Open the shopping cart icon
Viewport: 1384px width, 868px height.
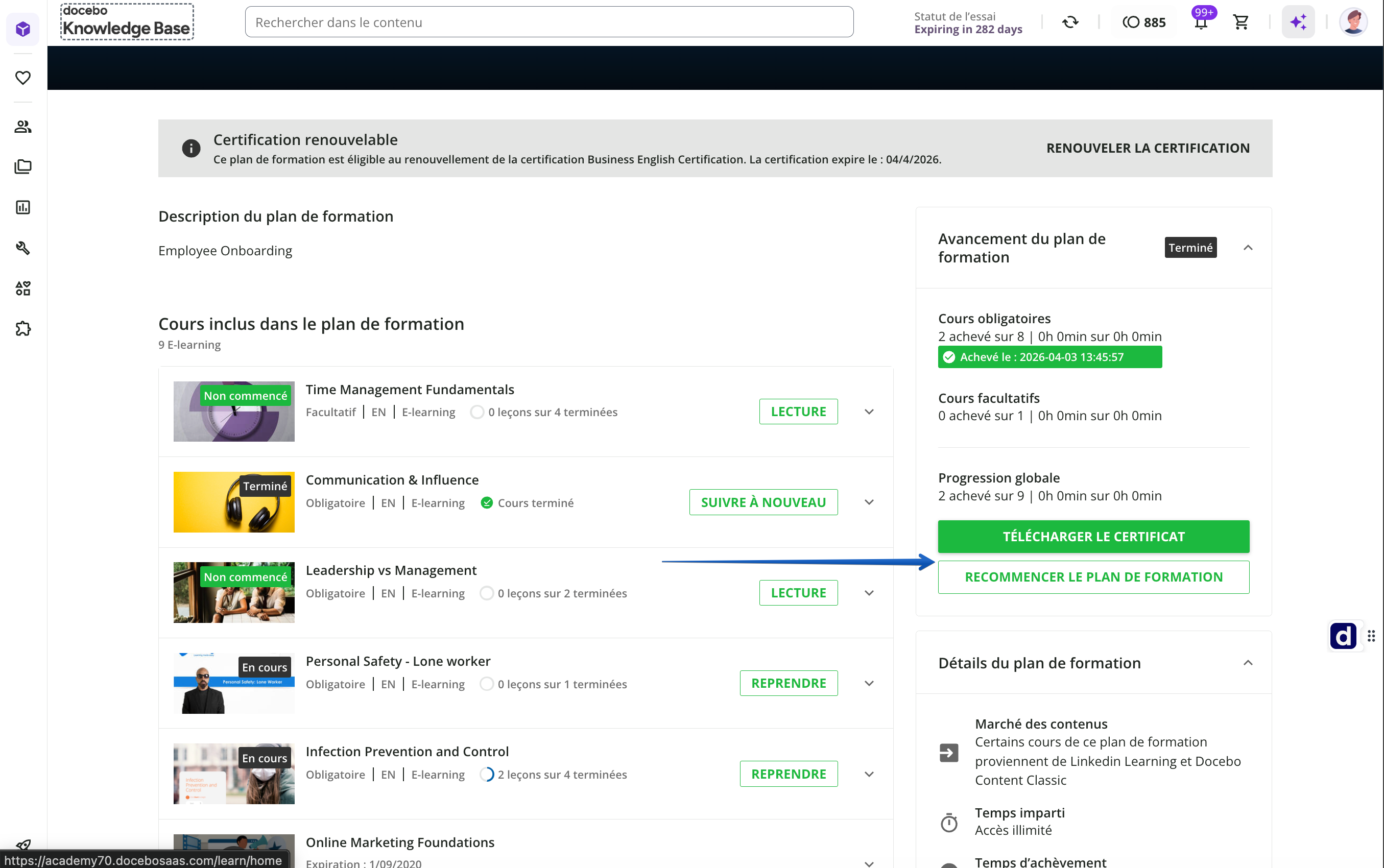(x=1240, y=22)
